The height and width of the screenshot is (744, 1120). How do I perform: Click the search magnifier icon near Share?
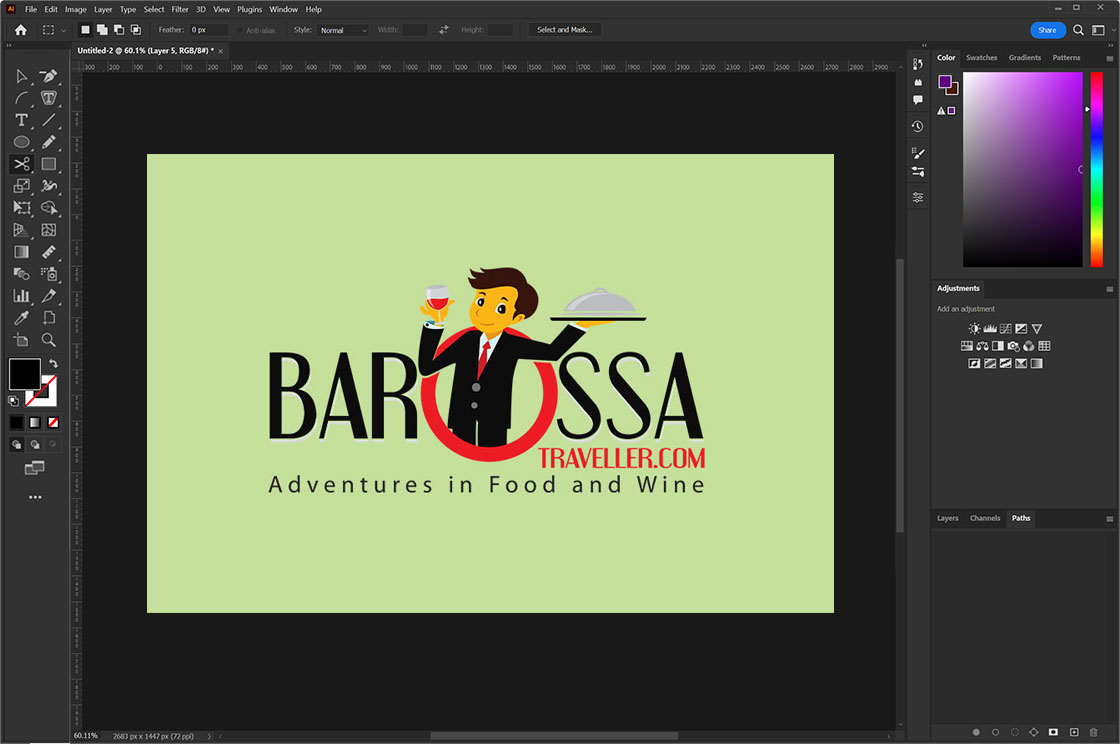(1078, 30)
